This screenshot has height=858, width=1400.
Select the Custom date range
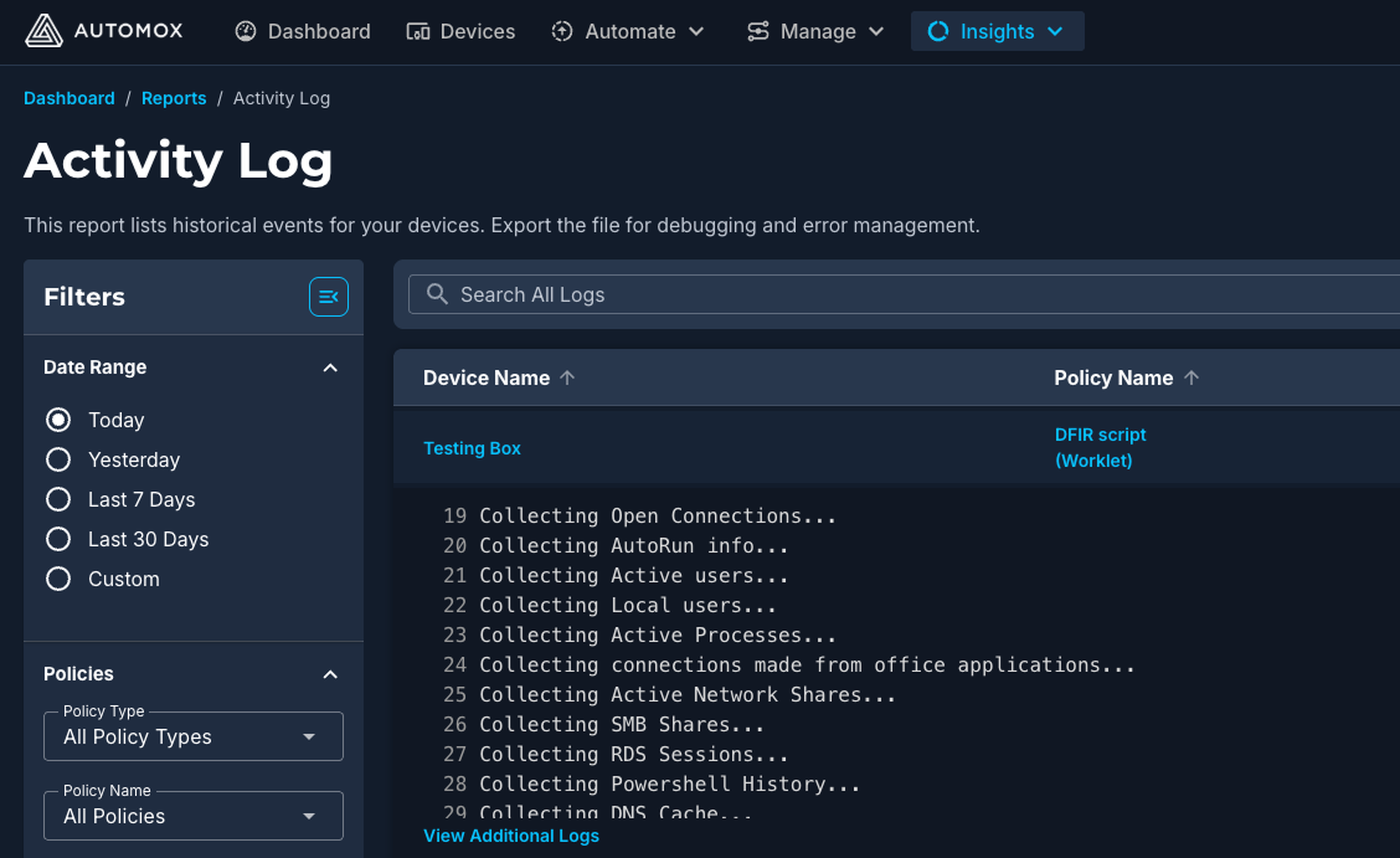(x=58, y=579)
